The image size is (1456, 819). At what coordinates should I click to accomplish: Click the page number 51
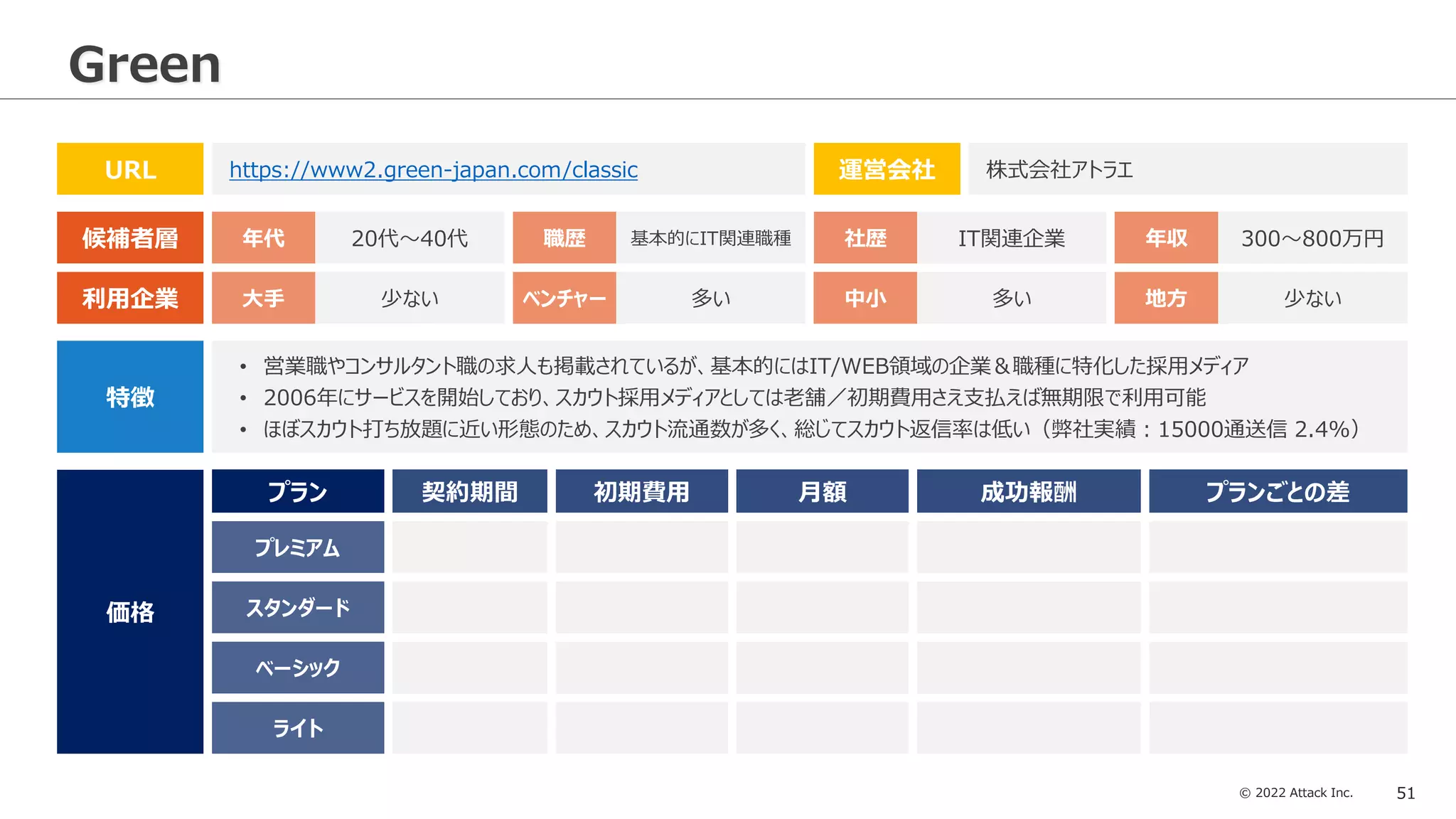(1406, 793)
